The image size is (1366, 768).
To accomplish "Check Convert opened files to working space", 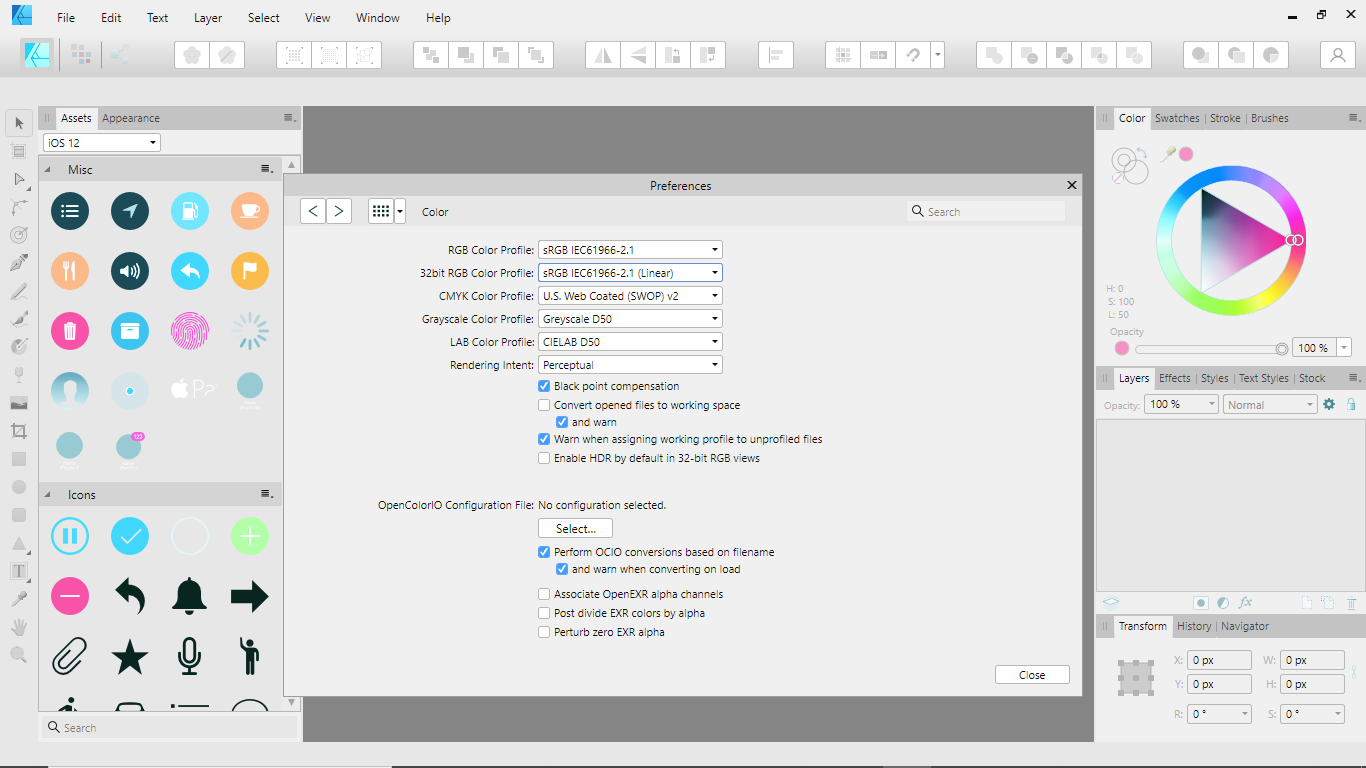I will 544,405.
